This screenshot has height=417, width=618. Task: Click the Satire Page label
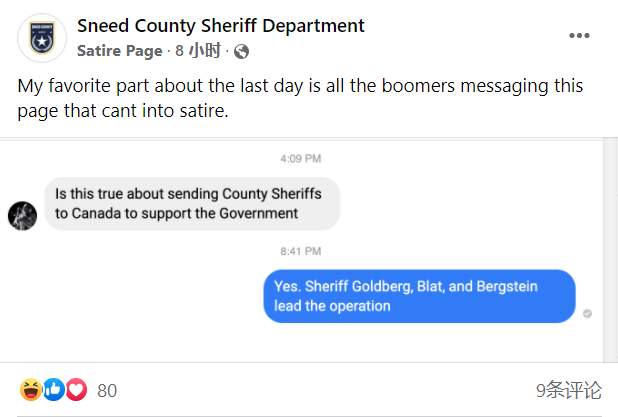point(119,51)
